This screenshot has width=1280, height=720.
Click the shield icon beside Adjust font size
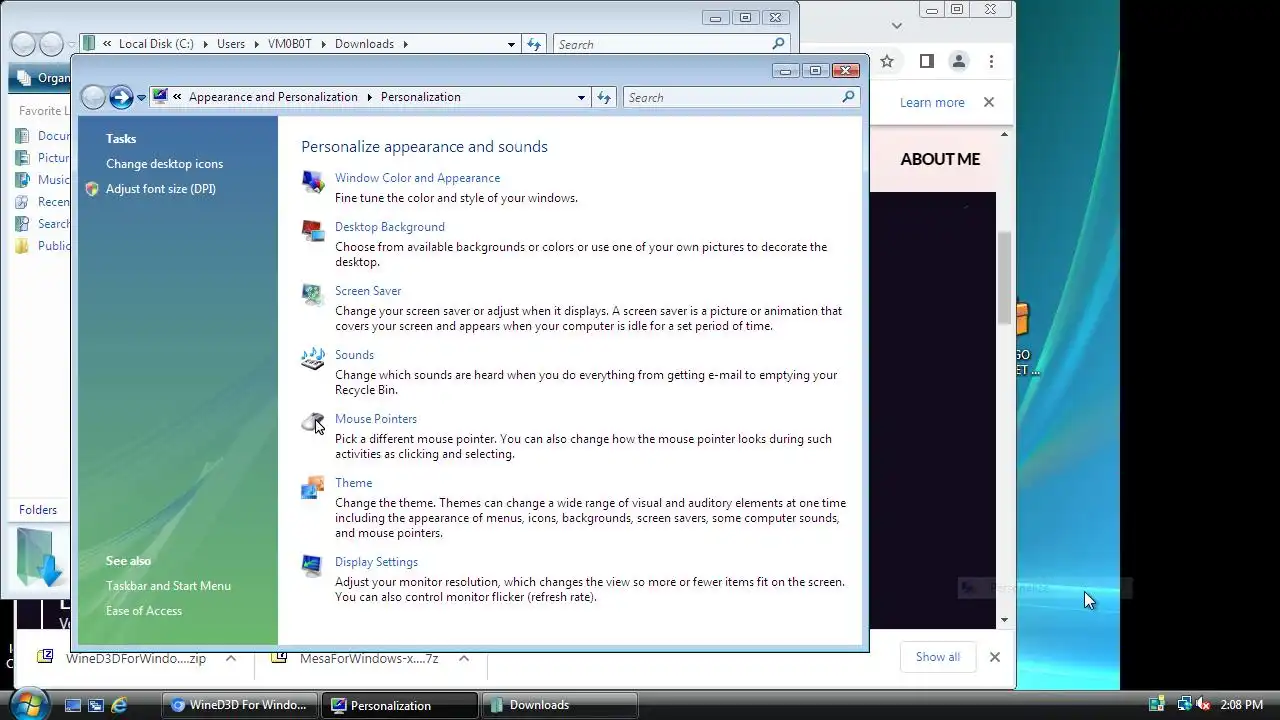click(x=92, y=189)
